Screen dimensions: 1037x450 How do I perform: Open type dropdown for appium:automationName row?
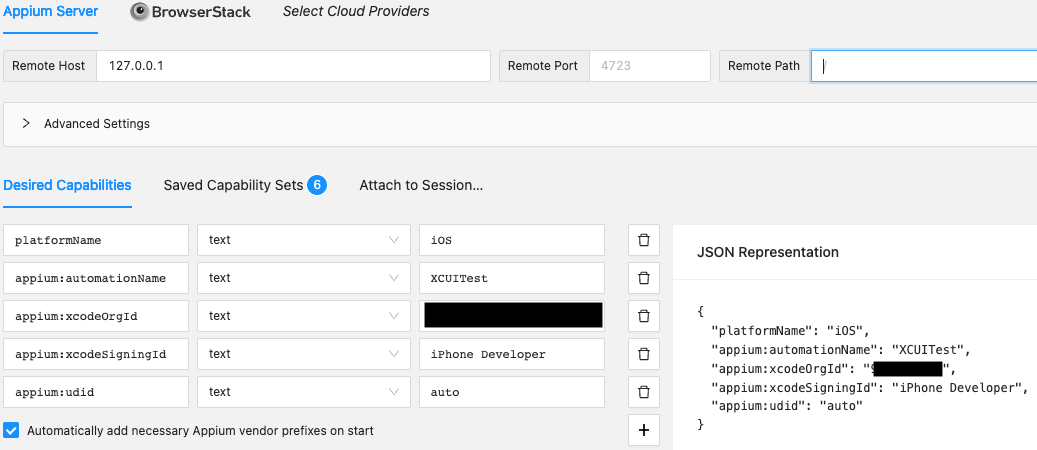[304, 278]
